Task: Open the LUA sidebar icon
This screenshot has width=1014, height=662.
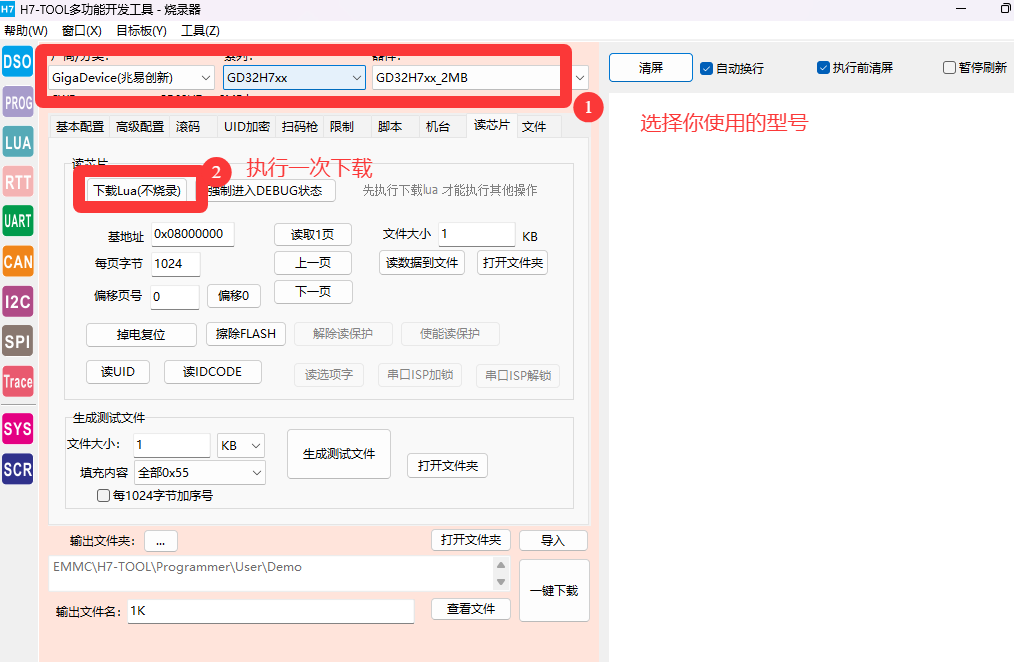Action: 17,142
